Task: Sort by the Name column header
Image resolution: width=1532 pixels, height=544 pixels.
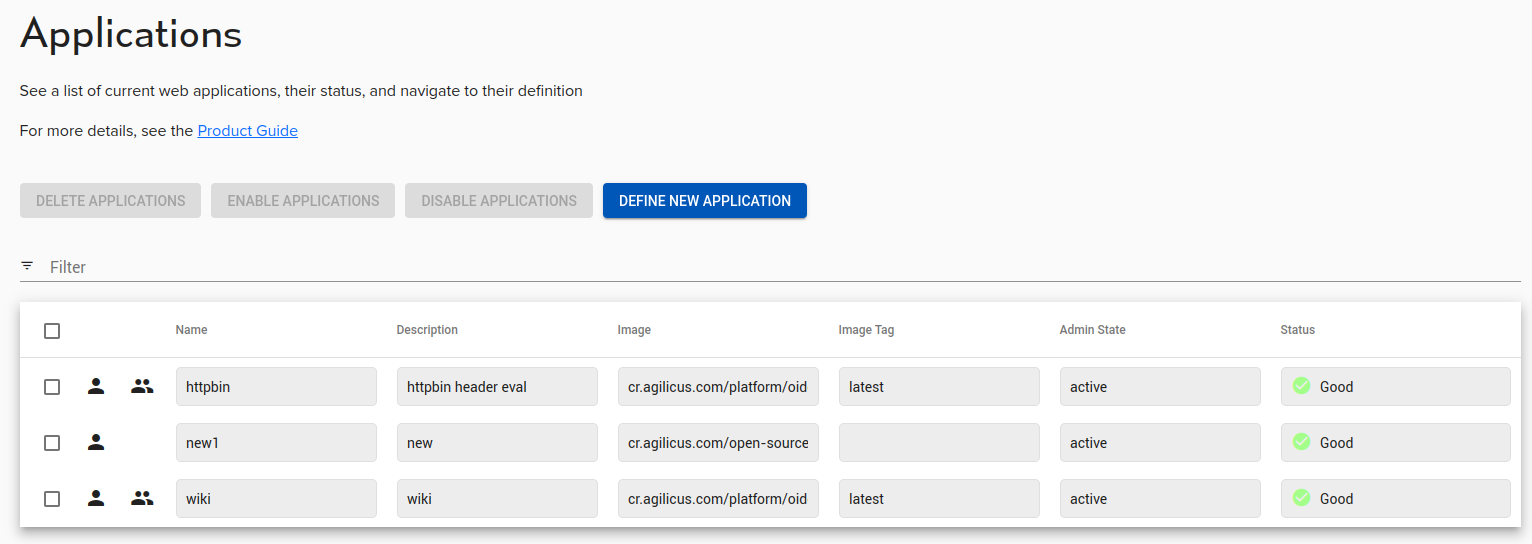Action: click(x=192, y=330)
